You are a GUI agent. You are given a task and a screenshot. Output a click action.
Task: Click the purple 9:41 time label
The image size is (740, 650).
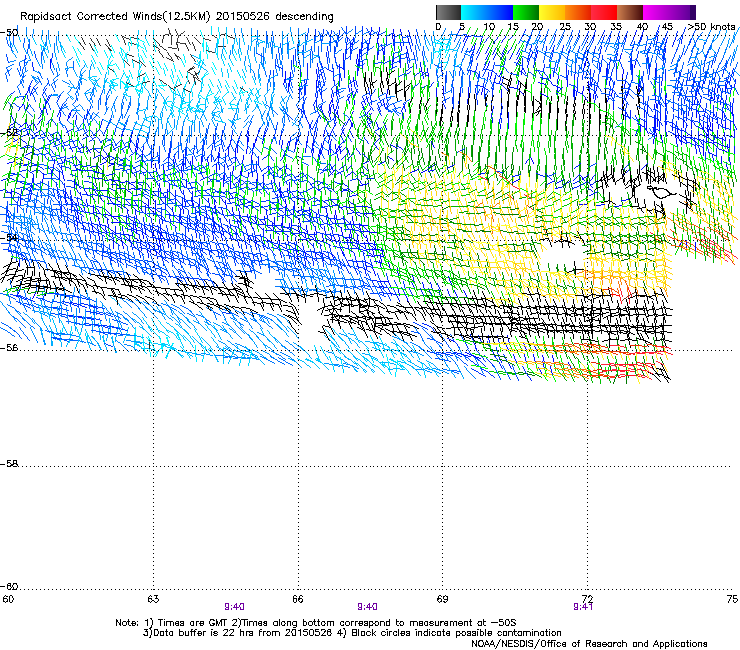[583, 607]
